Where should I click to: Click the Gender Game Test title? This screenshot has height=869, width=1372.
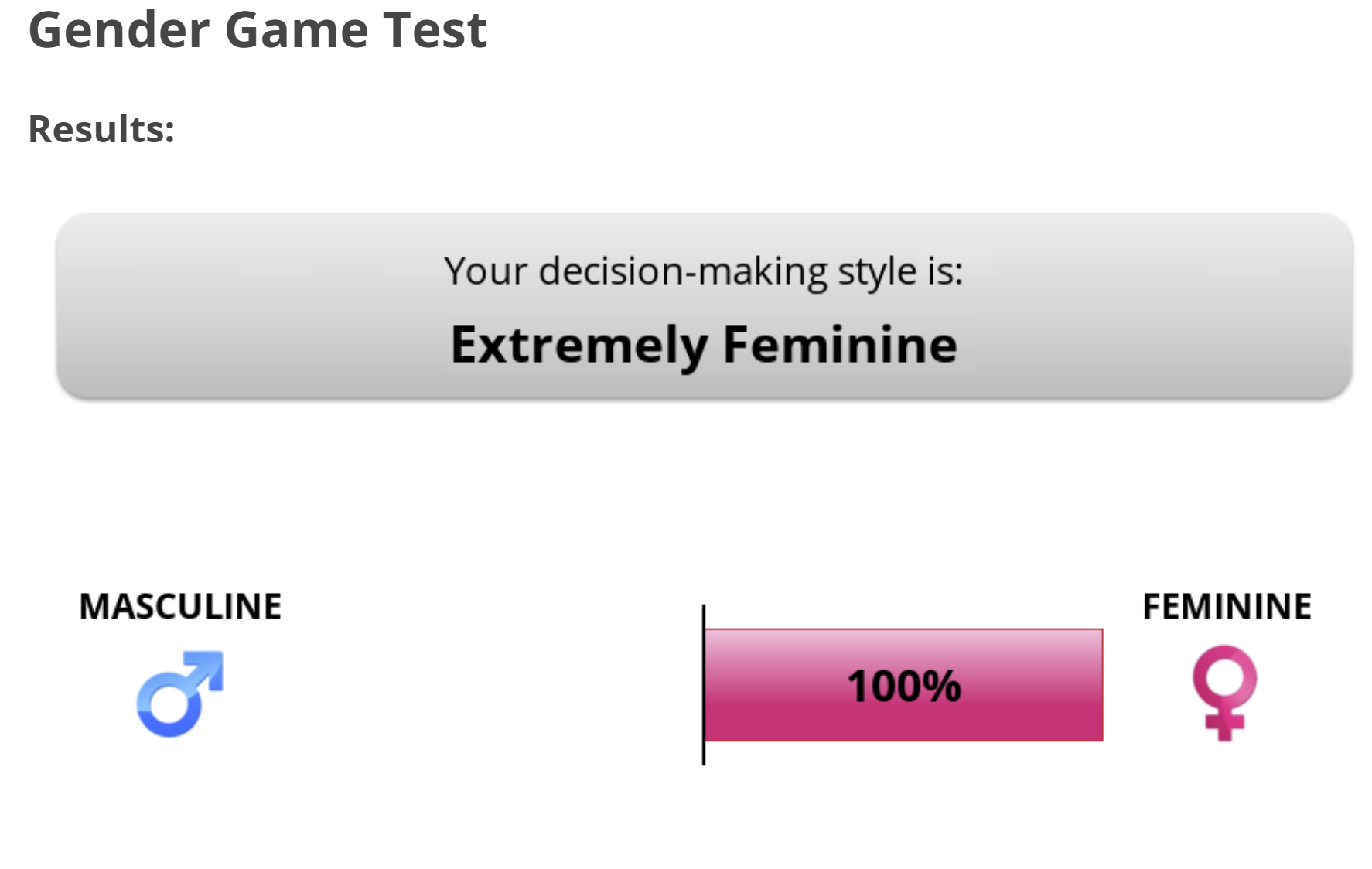coord(258,30)
